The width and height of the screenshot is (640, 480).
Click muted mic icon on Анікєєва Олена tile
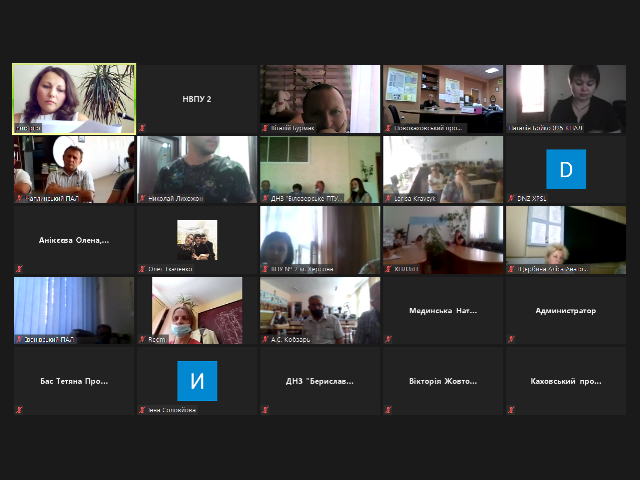(x=19, y=269)
